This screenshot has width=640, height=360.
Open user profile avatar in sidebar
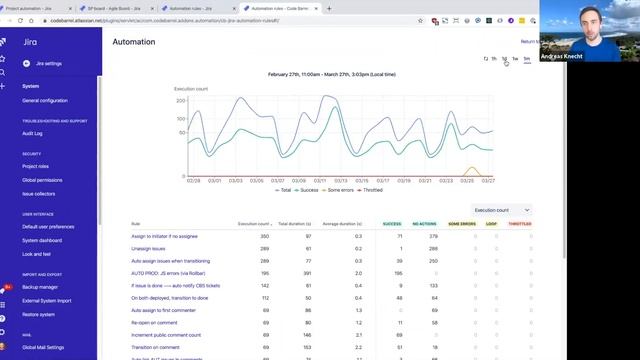[2, 347]
